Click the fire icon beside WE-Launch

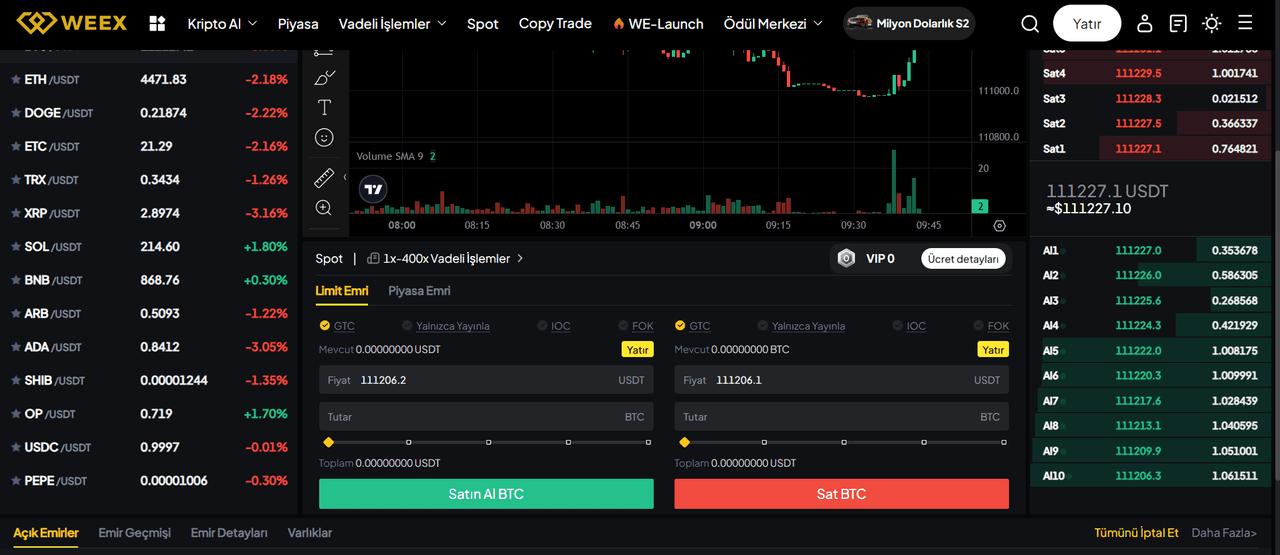pos(618,23)
